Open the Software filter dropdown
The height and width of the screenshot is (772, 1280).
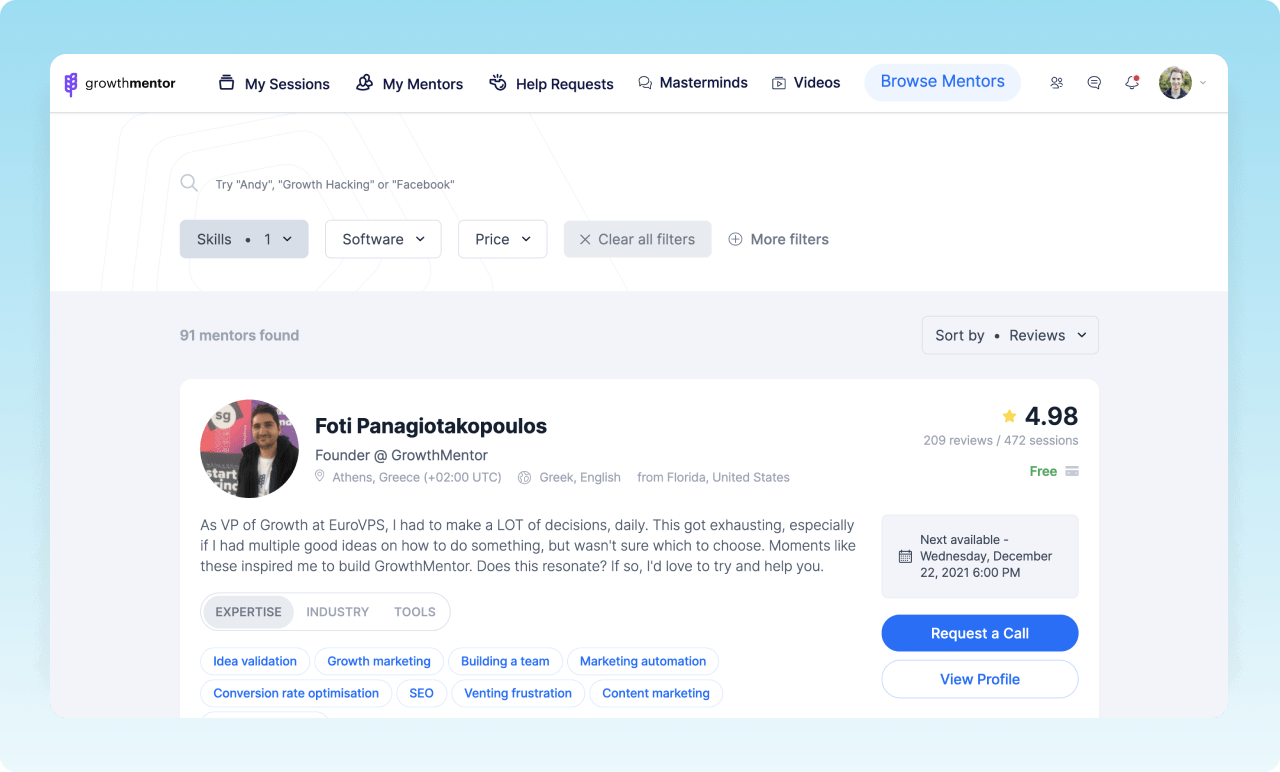coord(383,239)
